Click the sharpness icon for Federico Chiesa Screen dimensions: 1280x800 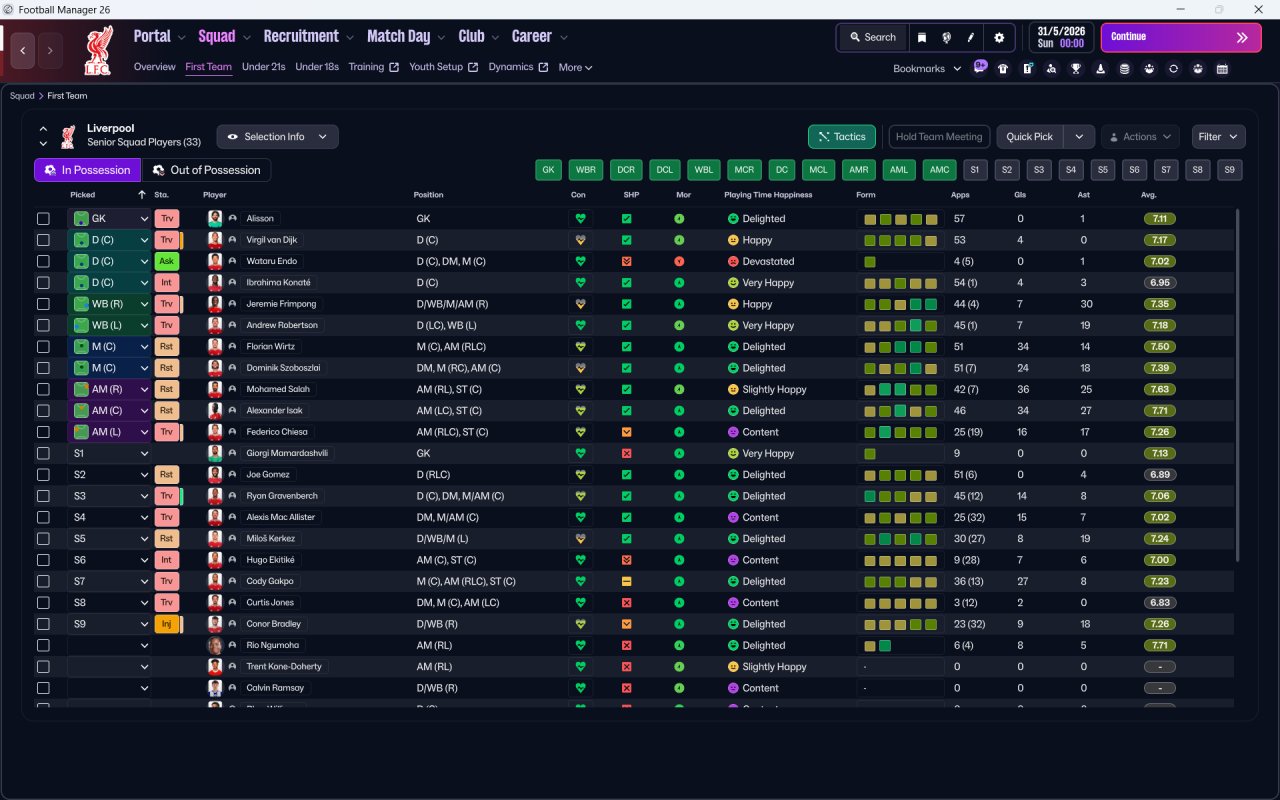626,432
